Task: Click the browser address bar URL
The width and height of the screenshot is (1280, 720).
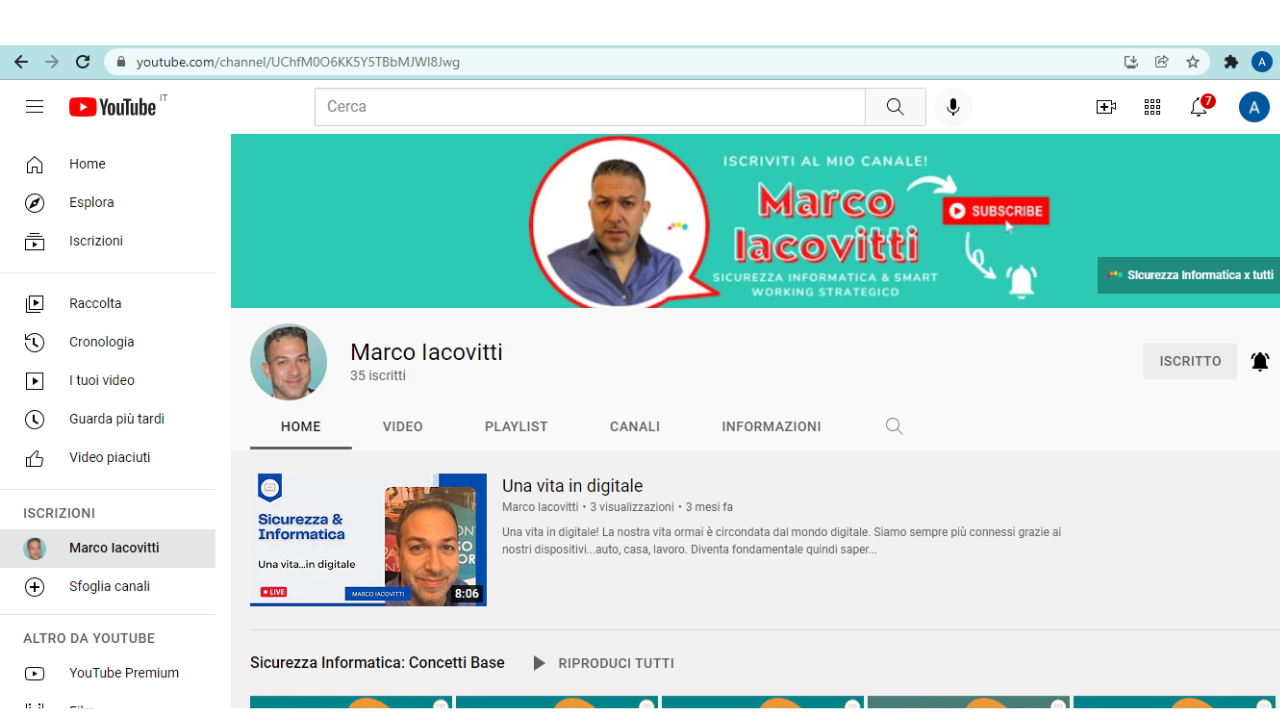Action: [x=298, y=62]
